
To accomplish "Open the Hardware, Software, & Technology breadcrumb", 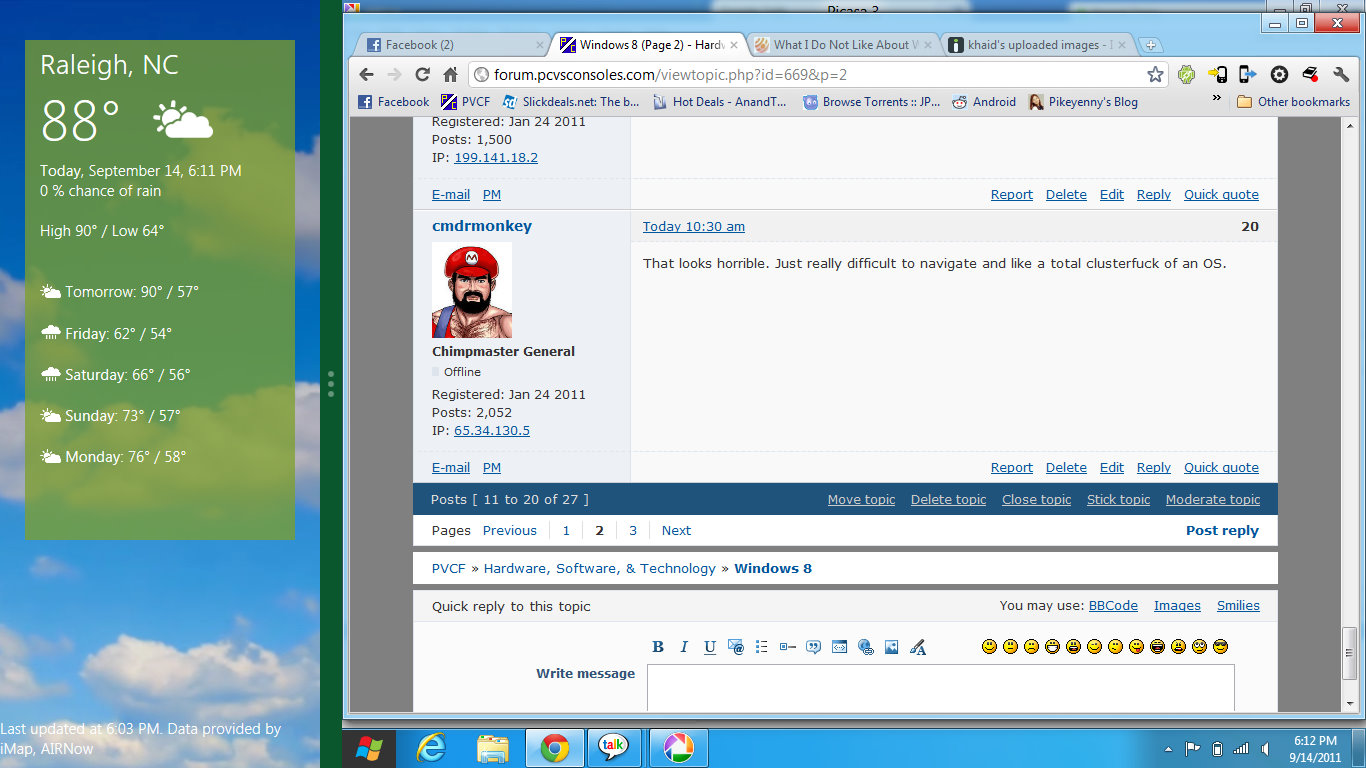I will coord(599,569).
